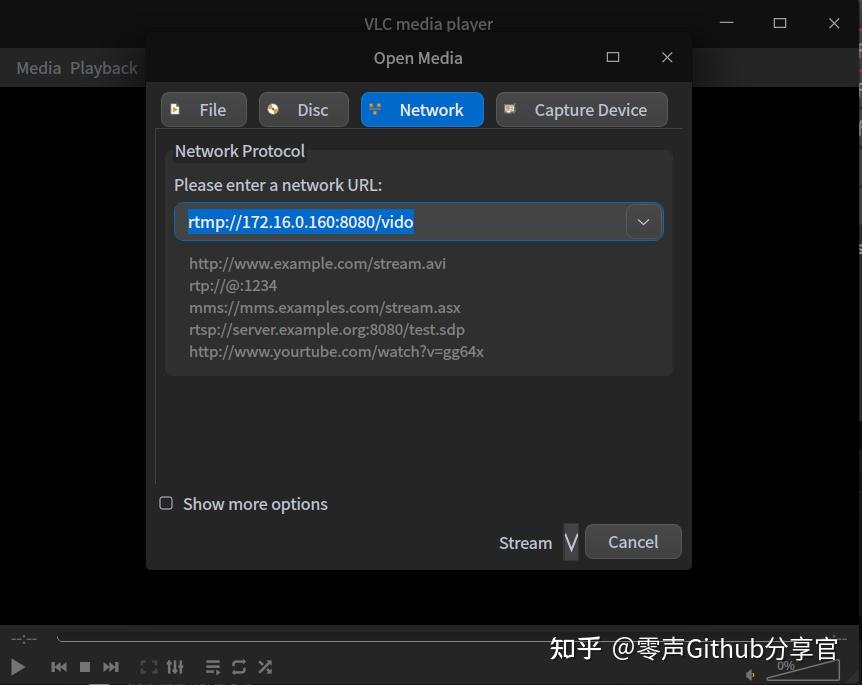Jump back using the Previous icon

pos(59,666)
